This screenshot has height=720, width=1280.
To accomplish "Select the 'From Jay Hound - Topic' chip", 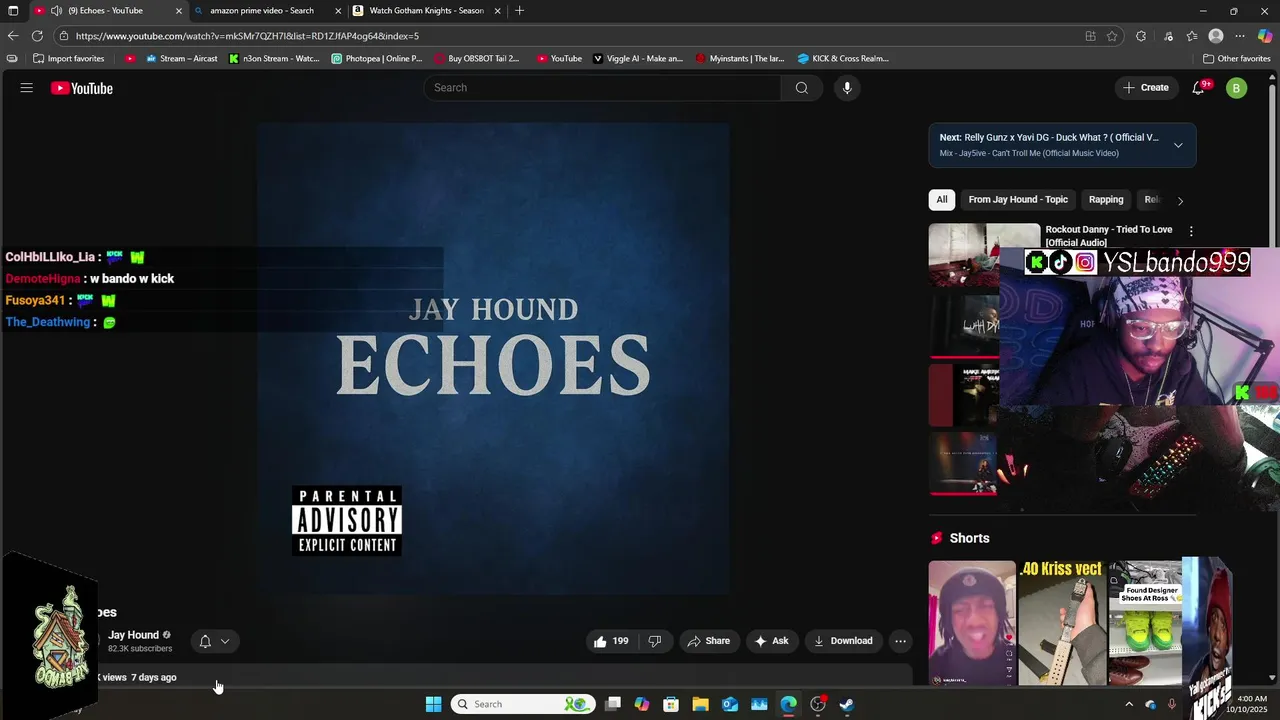I will 1018,200.
